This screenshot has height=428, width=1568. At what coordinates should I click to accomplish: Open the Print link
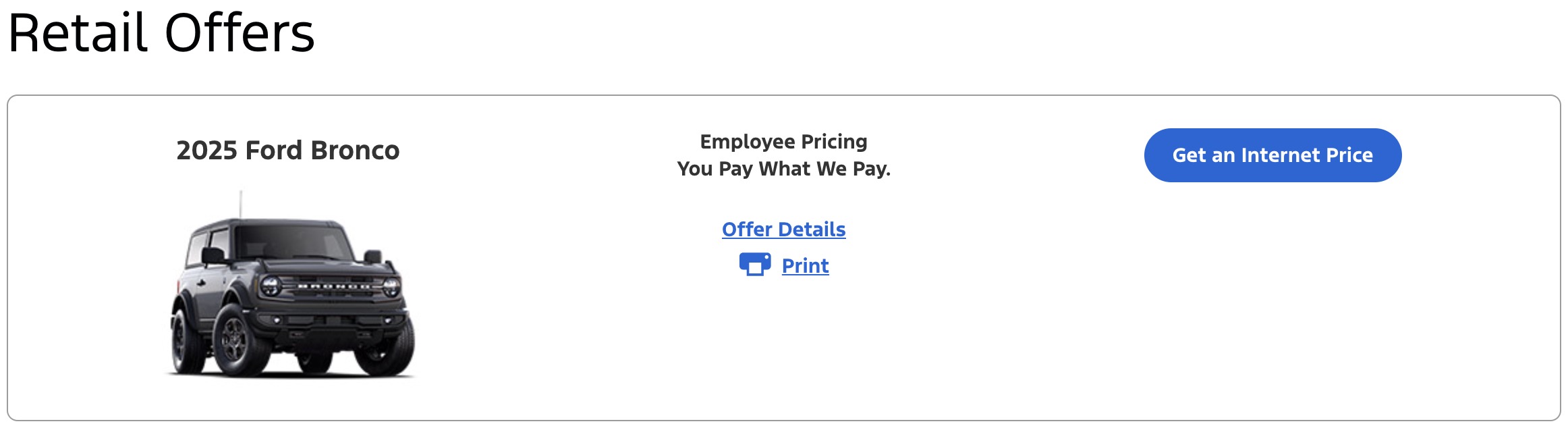tap(805, 266)
